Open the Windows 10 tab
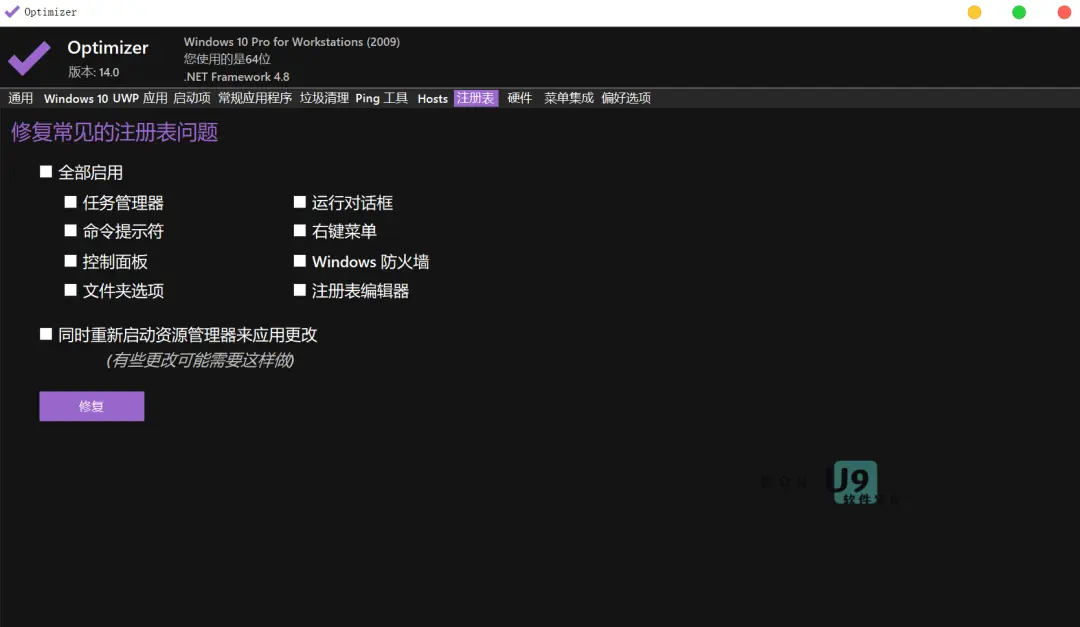 click(x=76, y=98)
